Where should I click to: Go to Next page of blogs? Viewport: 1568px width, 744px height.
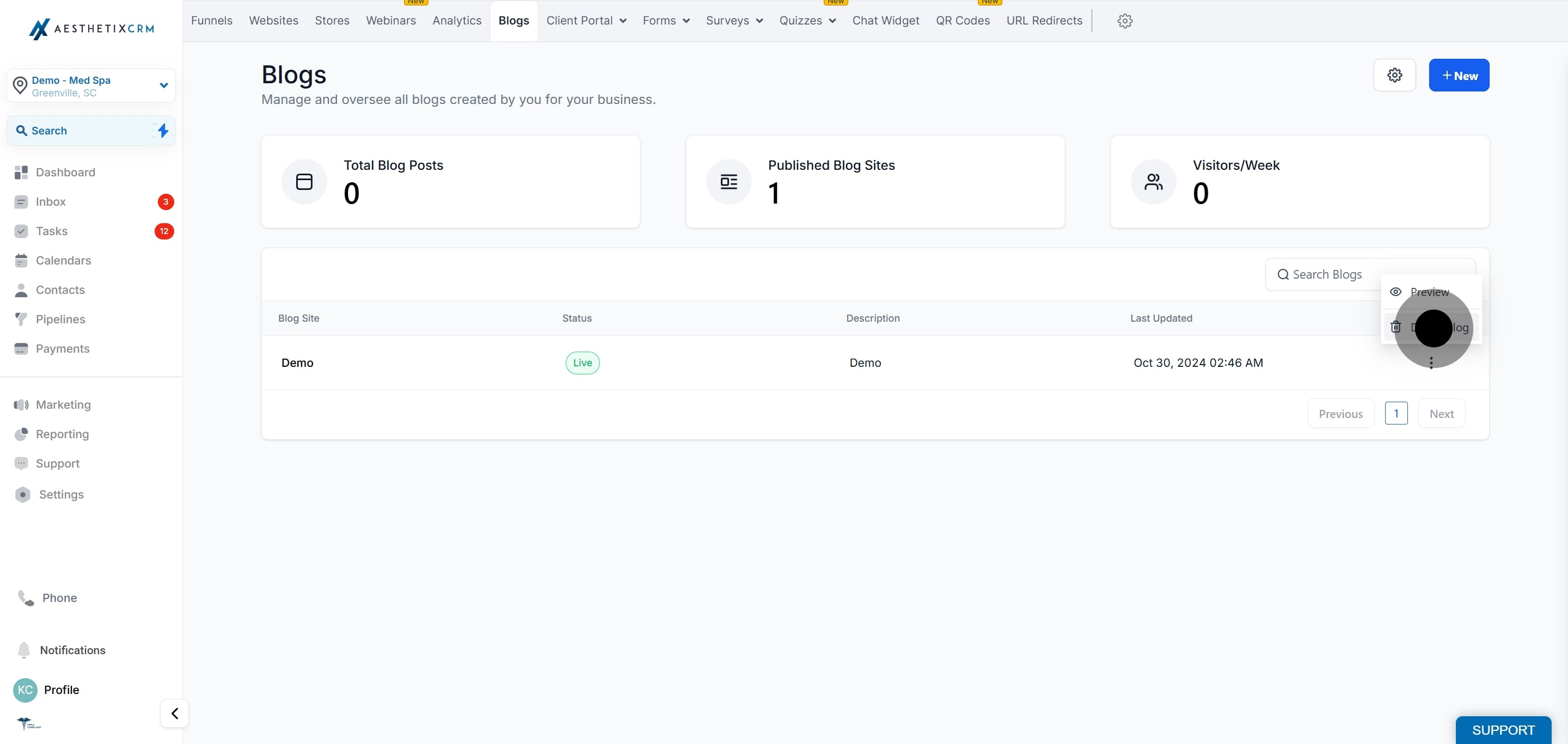click(x=1441, y=414)
